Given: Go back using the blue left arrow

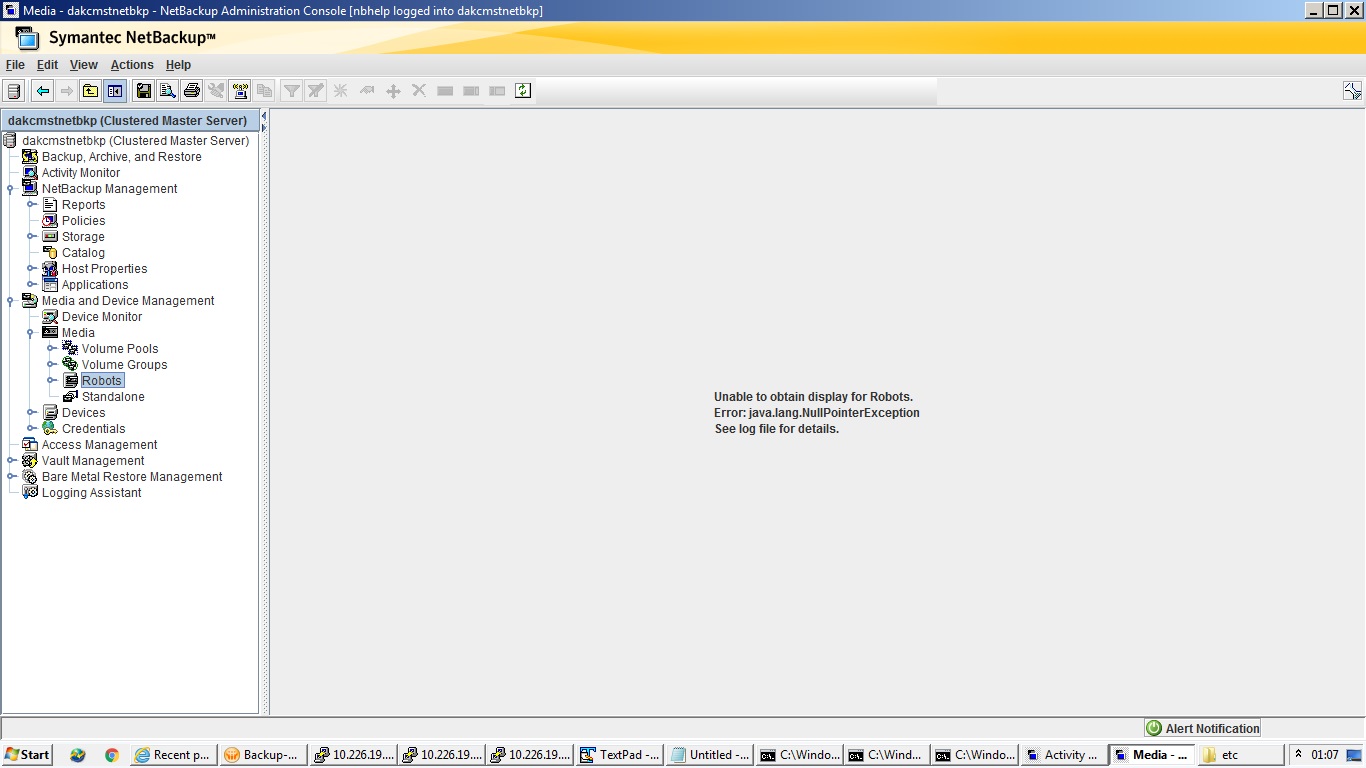Looking at the screenshot, I should tap(42, 91).
